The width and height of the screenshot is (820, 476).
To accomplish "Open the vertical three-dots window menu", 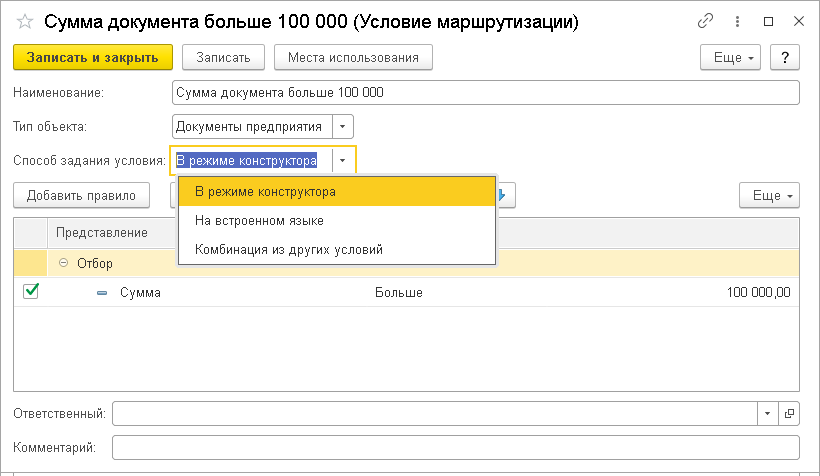I will coord(738,20).
